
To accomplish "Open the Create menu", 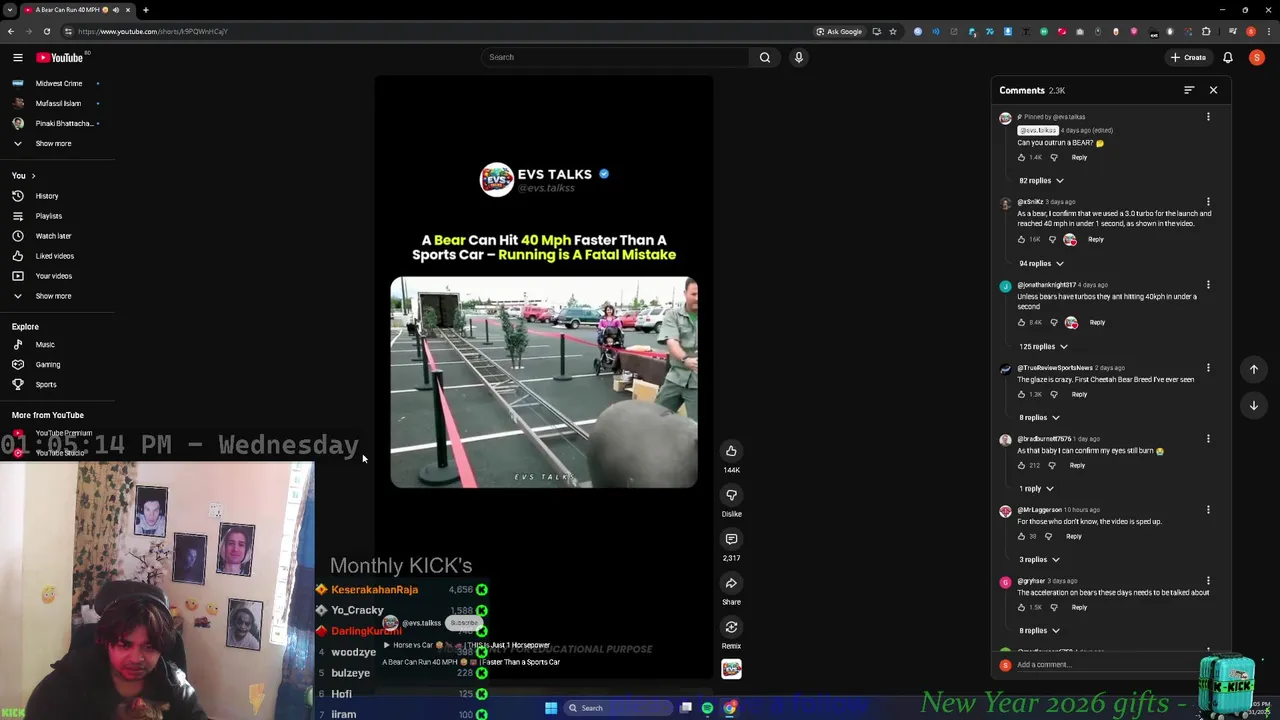I will click(1188, 57).
